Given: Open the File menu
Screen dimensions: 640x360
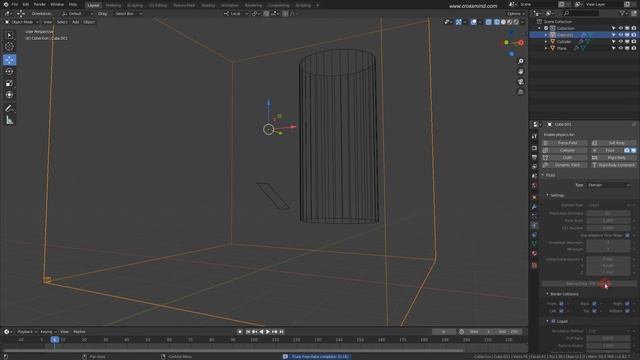Looking at the screenshot, I should point(15,4).
